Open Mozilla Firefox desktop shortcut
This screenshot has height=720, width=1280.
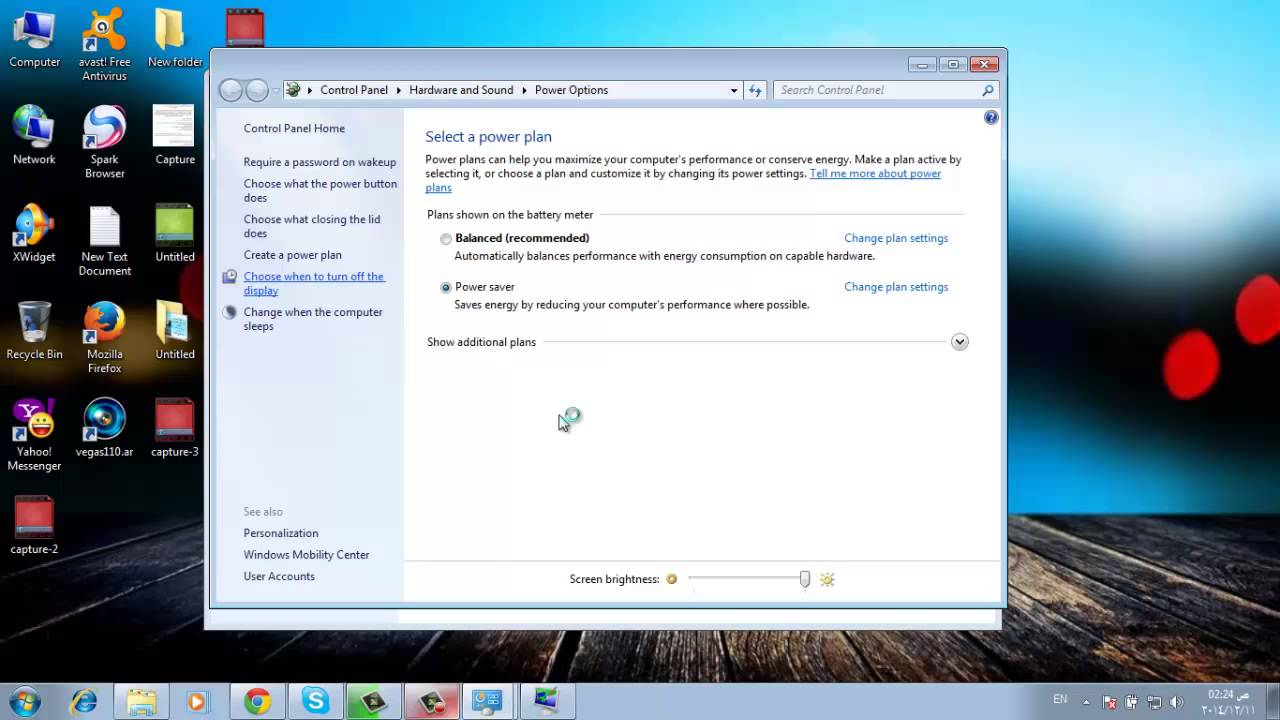pos(104,338)
